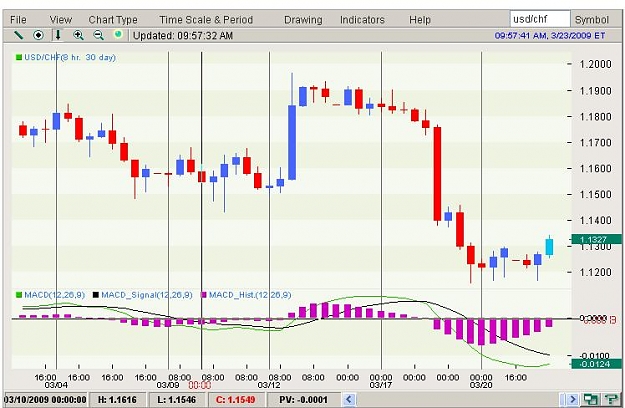Click the 03/17 date axis label
The height and width of the screenshot is (408, 625).
(381, 385)
